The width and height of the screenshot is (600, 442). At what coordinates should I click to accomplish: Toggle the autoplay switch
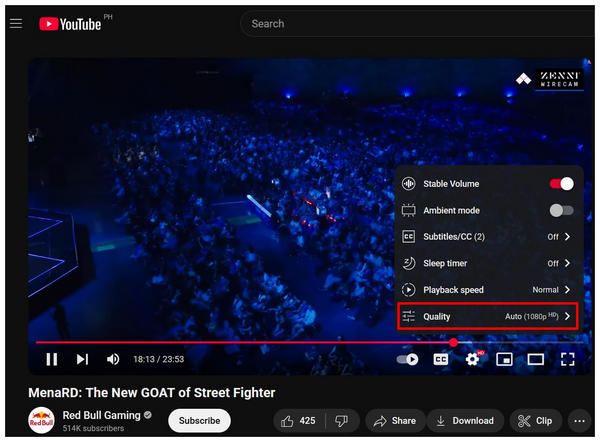pyautogui.click(x=407, y=359)
